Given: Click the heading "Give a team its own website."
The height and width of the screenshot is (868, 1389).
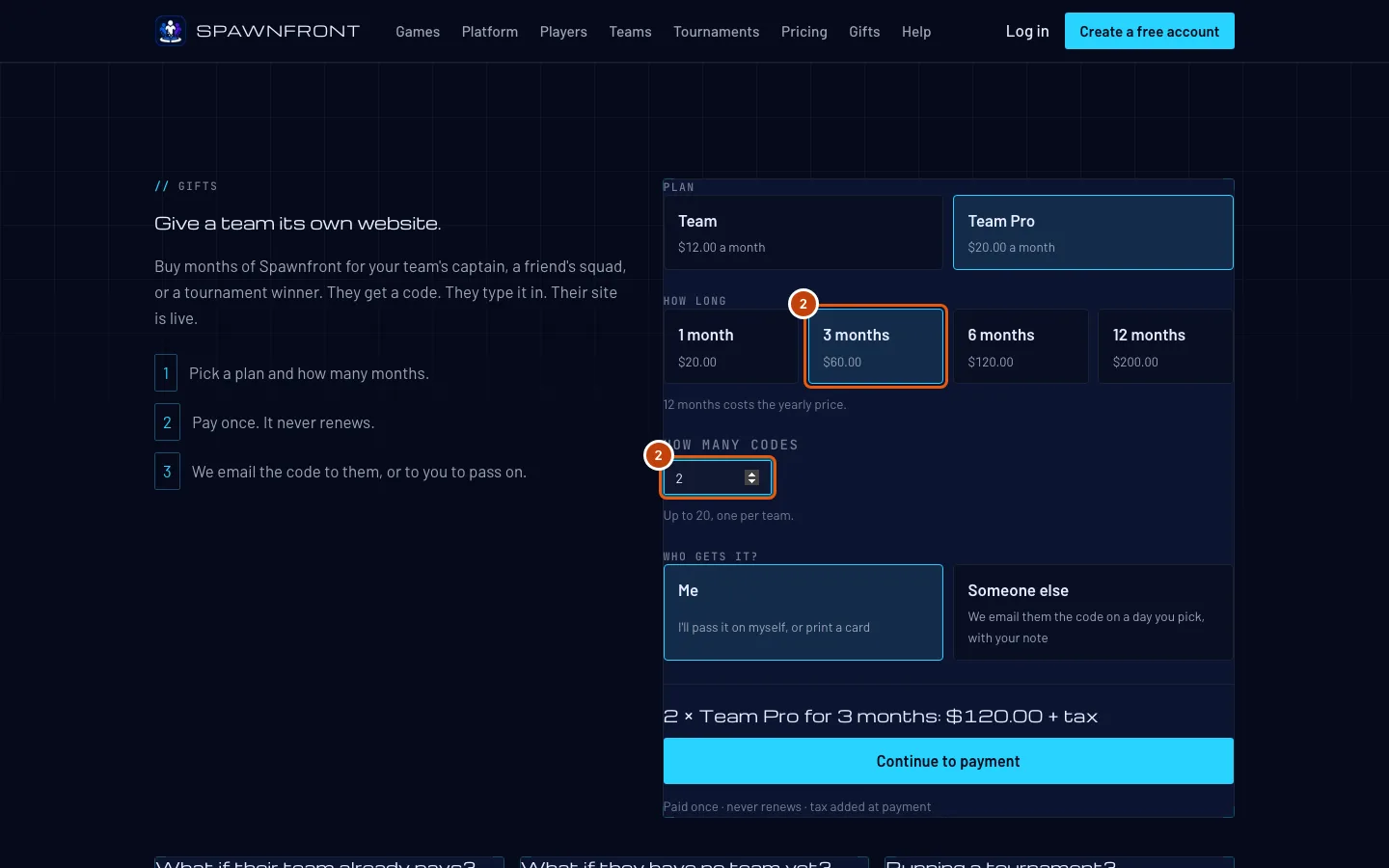Looking at the screenshot, I should [x=298, y=224].
